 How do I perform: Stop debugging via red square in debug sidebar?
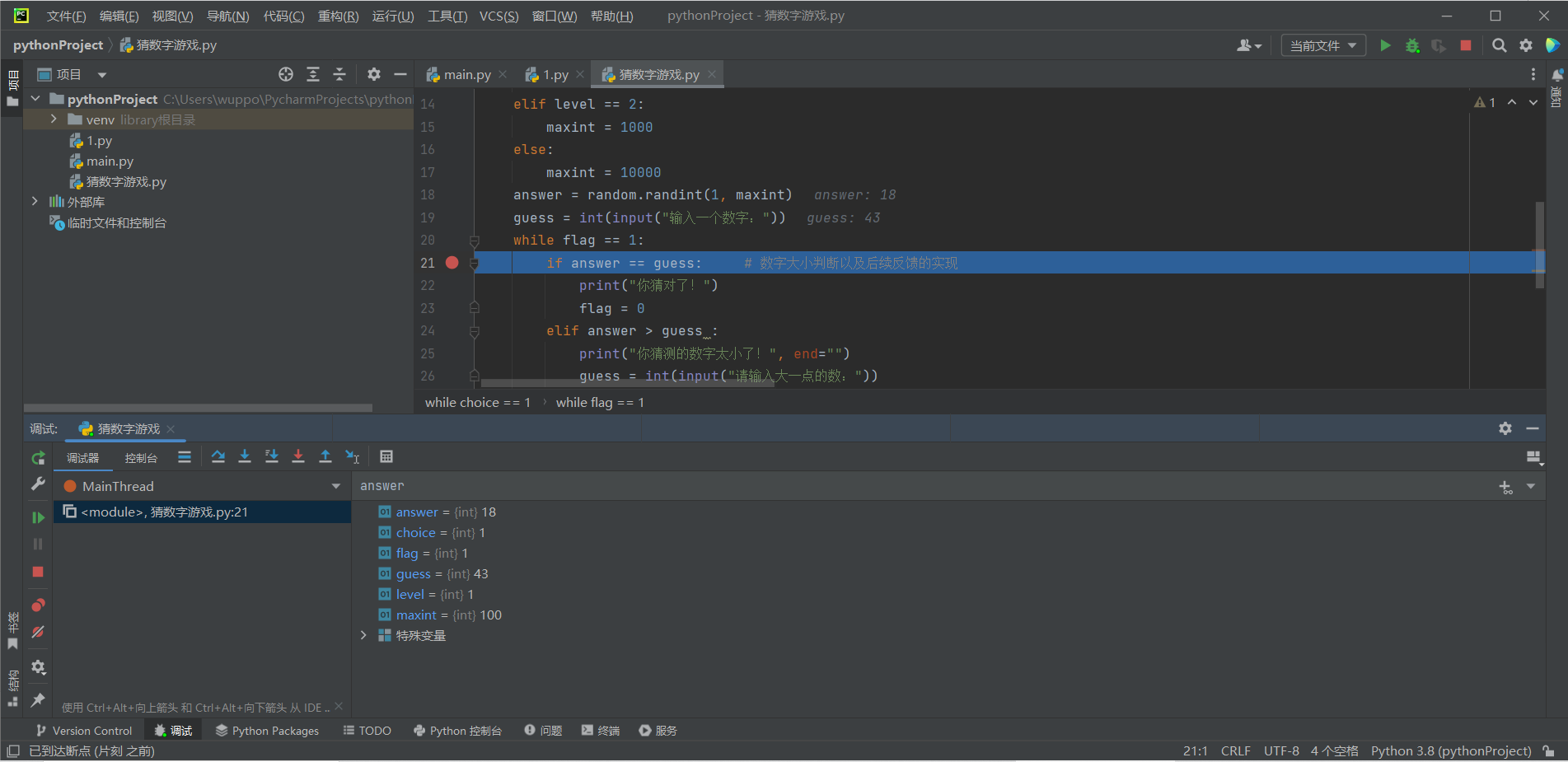click(38, 572)
